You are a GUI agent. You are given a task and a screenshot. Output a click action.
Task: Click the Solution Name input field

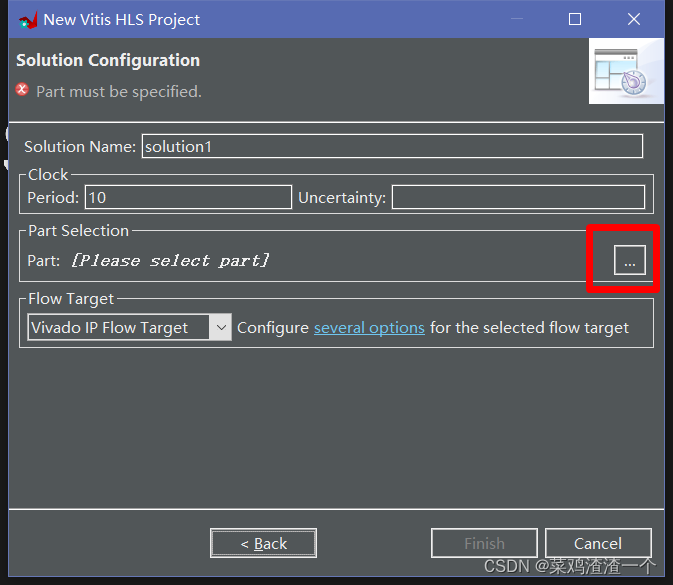click(x=392, y=146)
